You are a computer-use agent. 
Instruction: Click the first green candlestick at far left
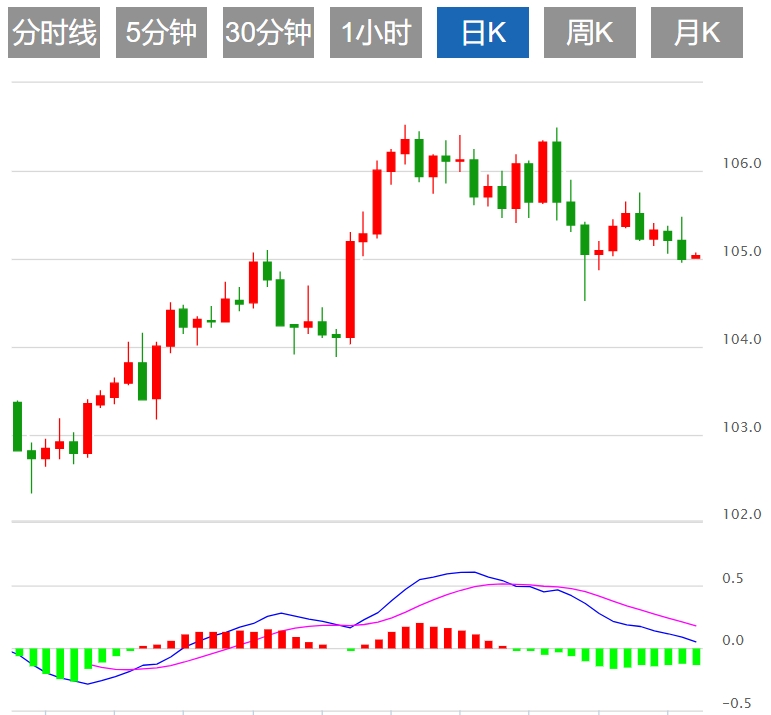tap(17, 426)
